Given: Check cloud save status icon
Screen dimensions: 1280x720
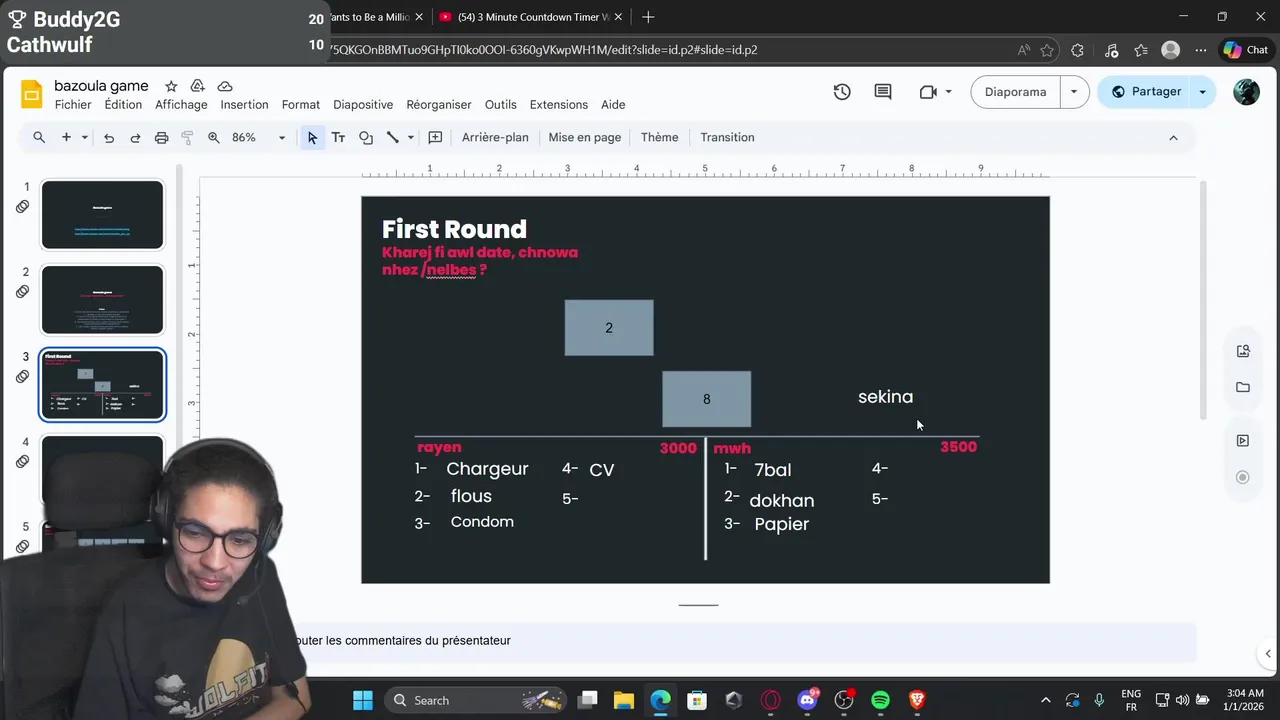Looking at the screenshot, I should pos(225,86).
